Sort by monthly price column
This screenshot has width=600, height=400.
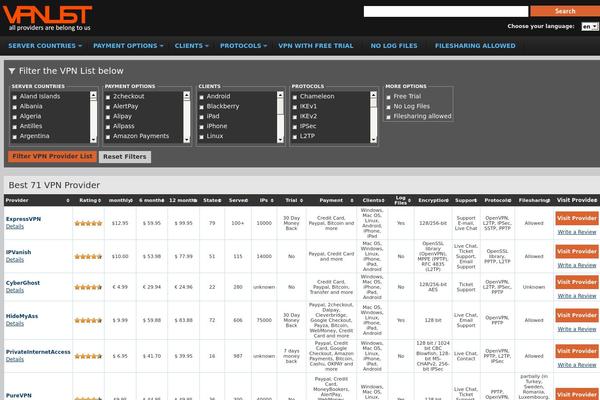coord(121,201)
